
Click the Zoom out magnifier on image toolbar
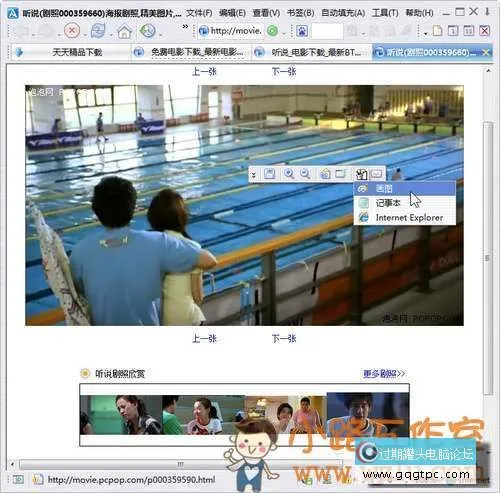(x=305, y=174)
